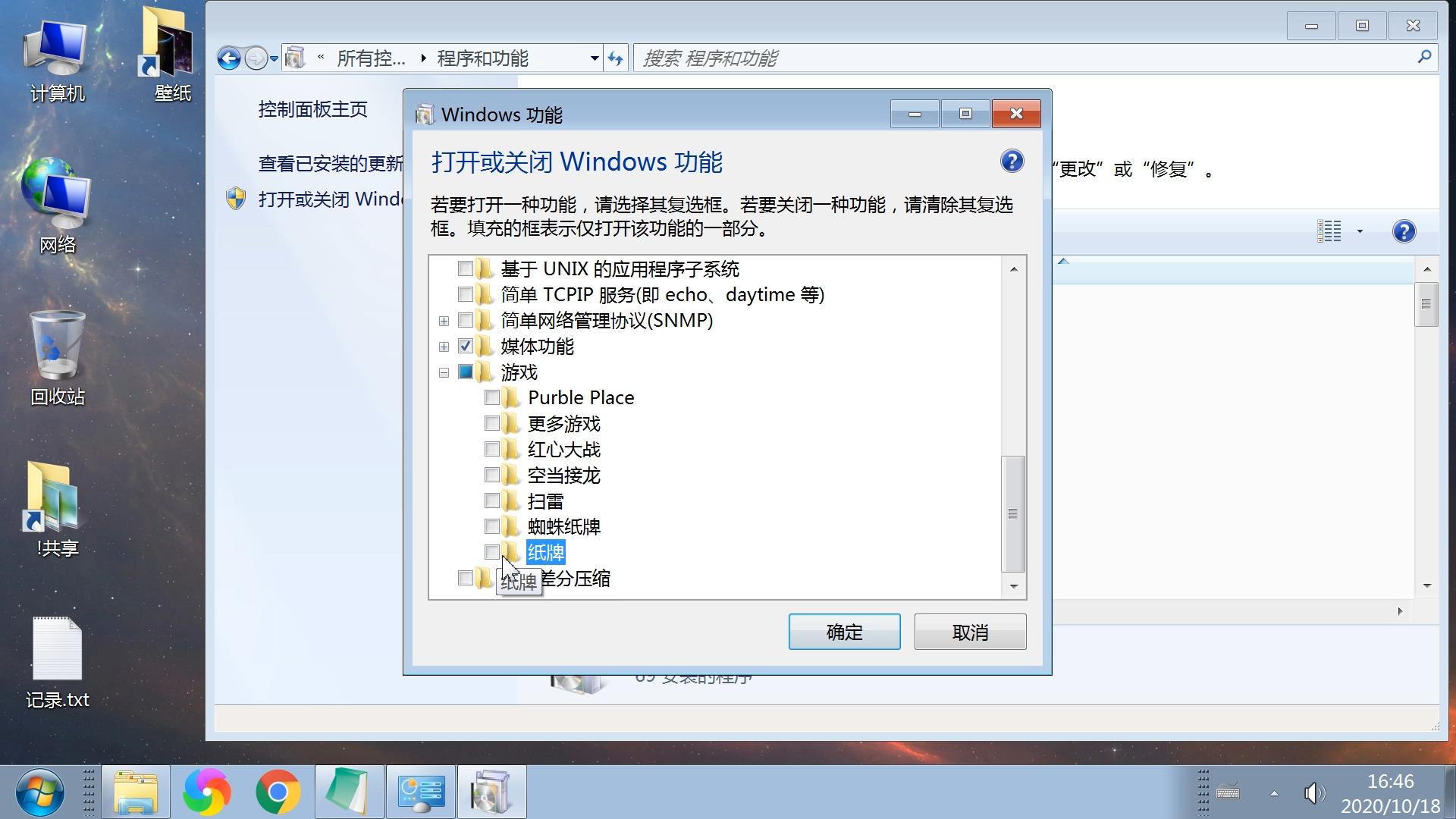The width and height of the screenshot is (1456, 819).
Task: Click the volume speaker tray icon
Action: pyautogui.click(x=1314, y=793)
